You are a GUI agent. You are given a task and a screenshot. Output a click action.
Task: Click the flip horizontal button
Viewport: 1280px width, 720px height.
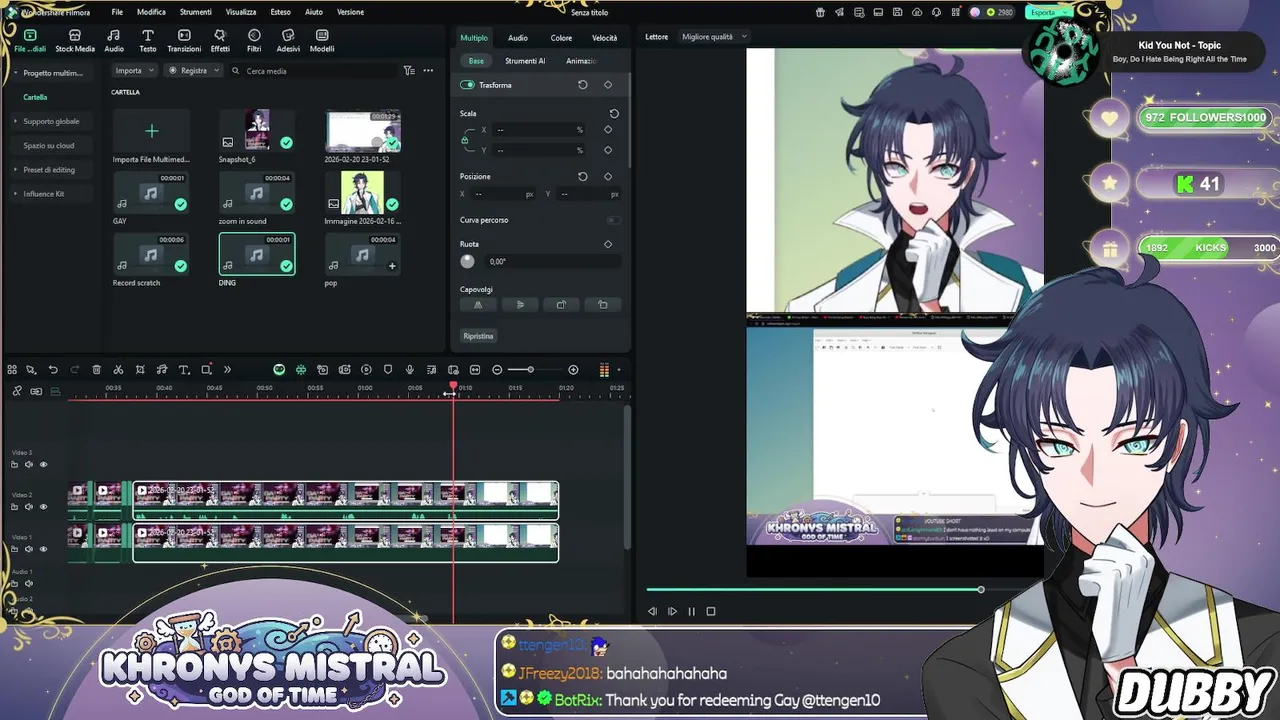(x=478, y=305)
